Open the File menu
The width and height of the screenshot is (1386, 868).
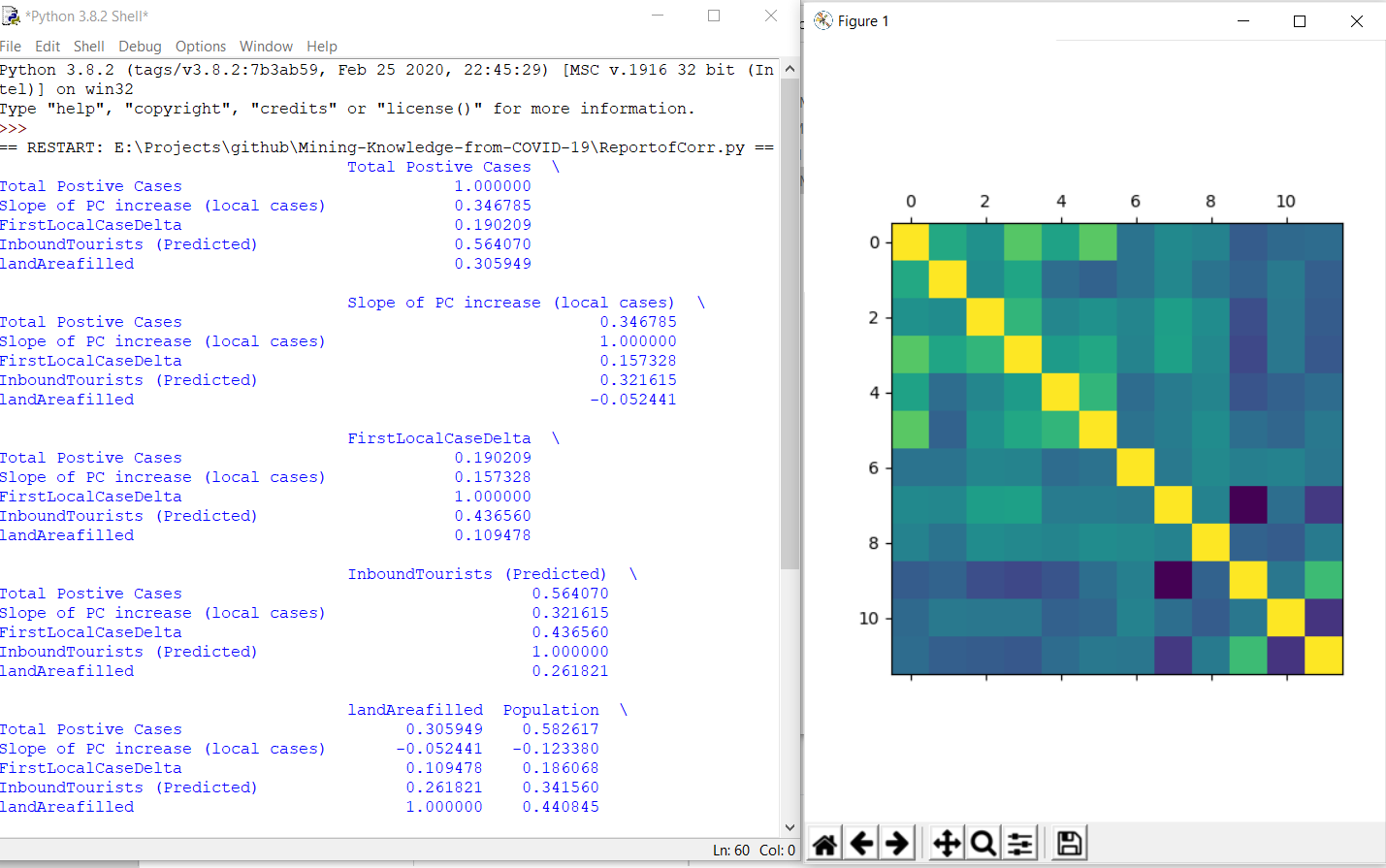click(x=11, y=47)
